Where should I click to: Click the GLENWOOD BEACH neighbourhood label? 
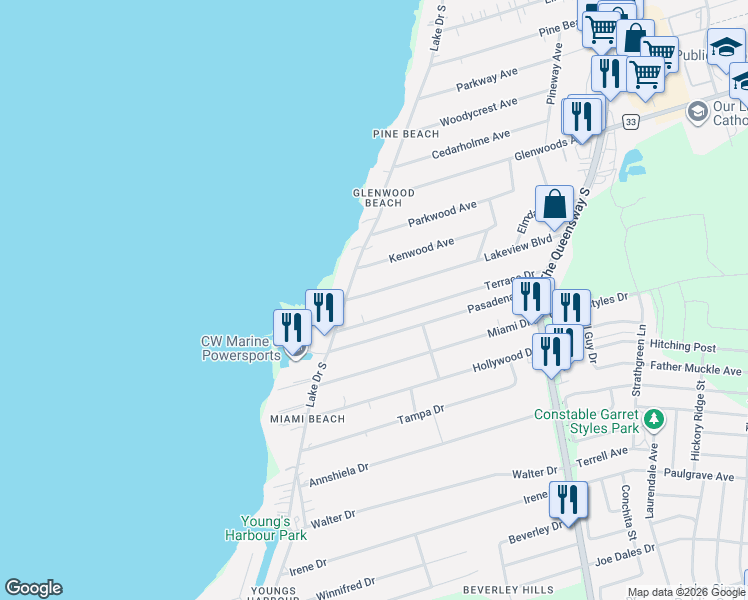point(384,198)
